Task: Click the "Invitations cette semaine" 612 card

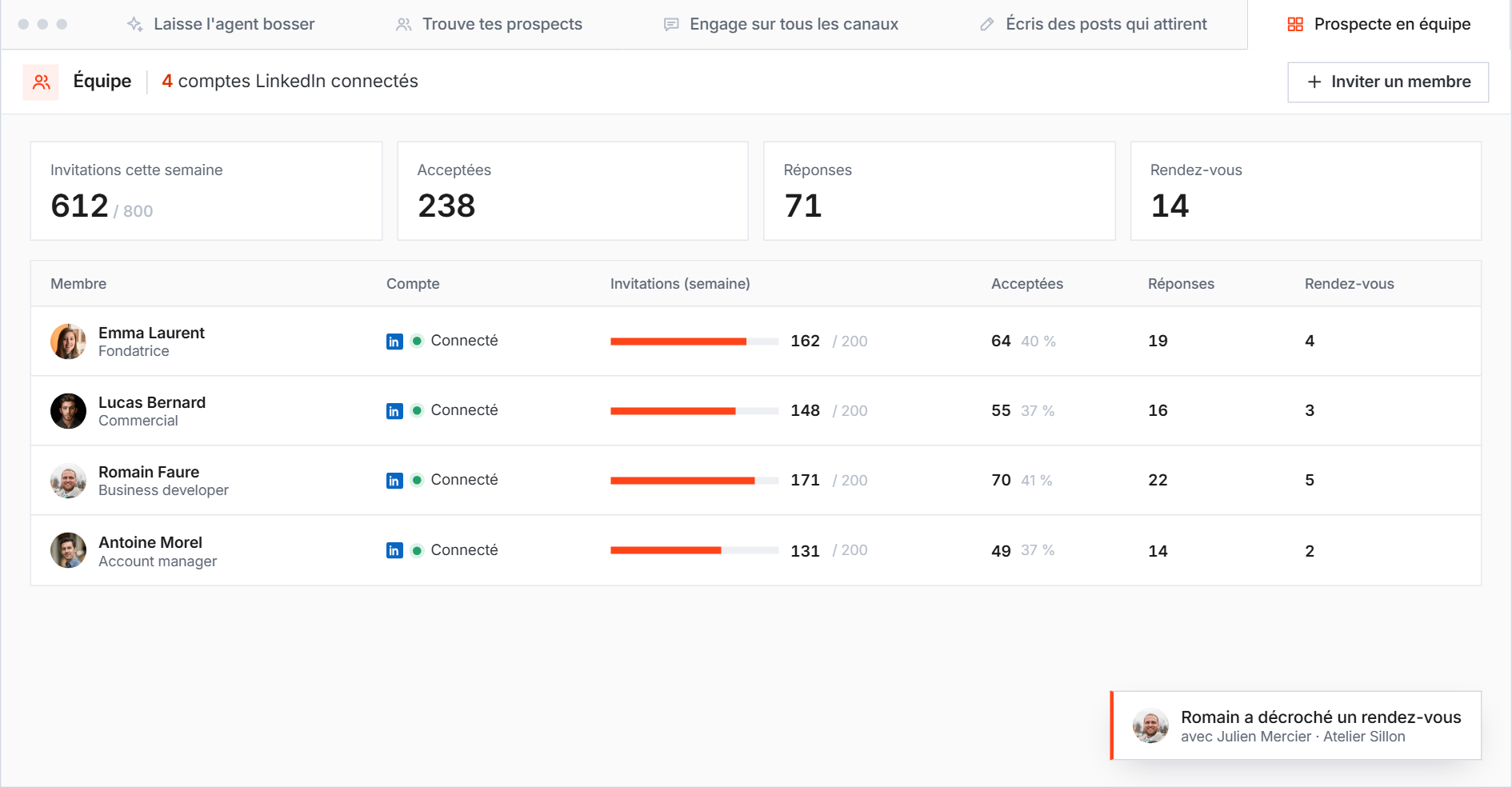Action: coord(206,191)
